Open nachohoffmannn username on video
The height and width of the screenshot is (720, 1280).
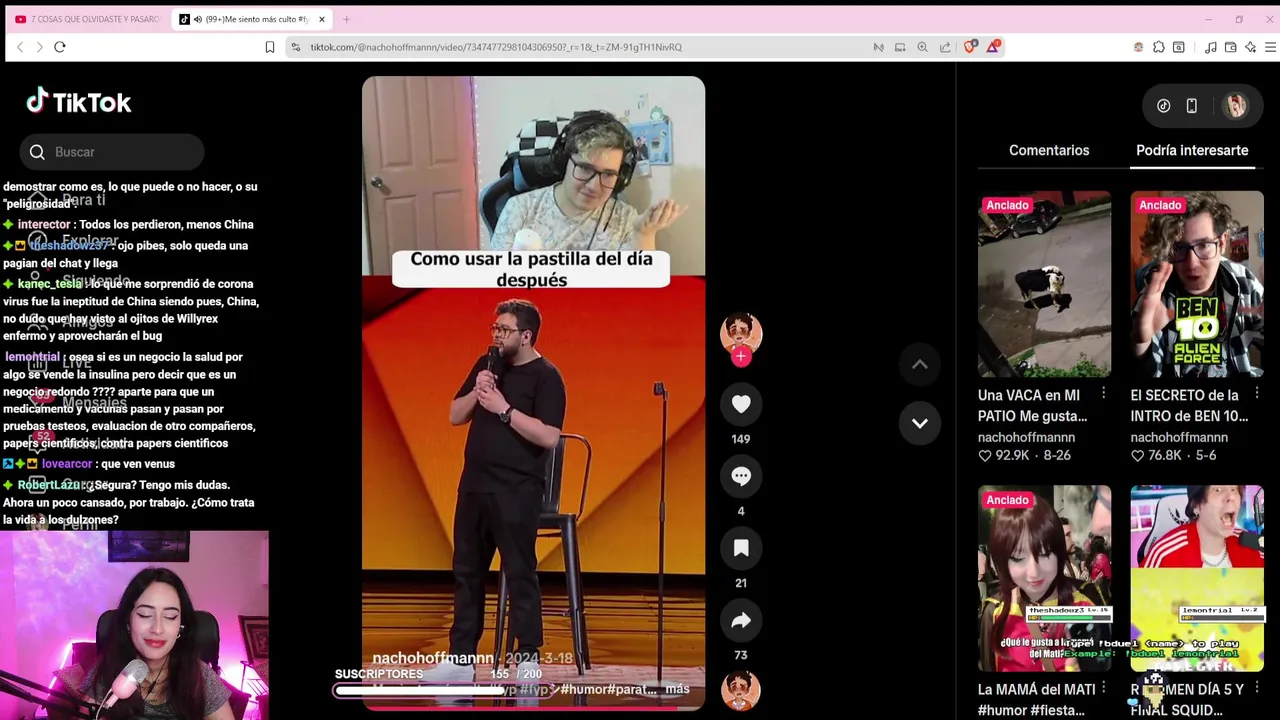click(x=432, y=658)
